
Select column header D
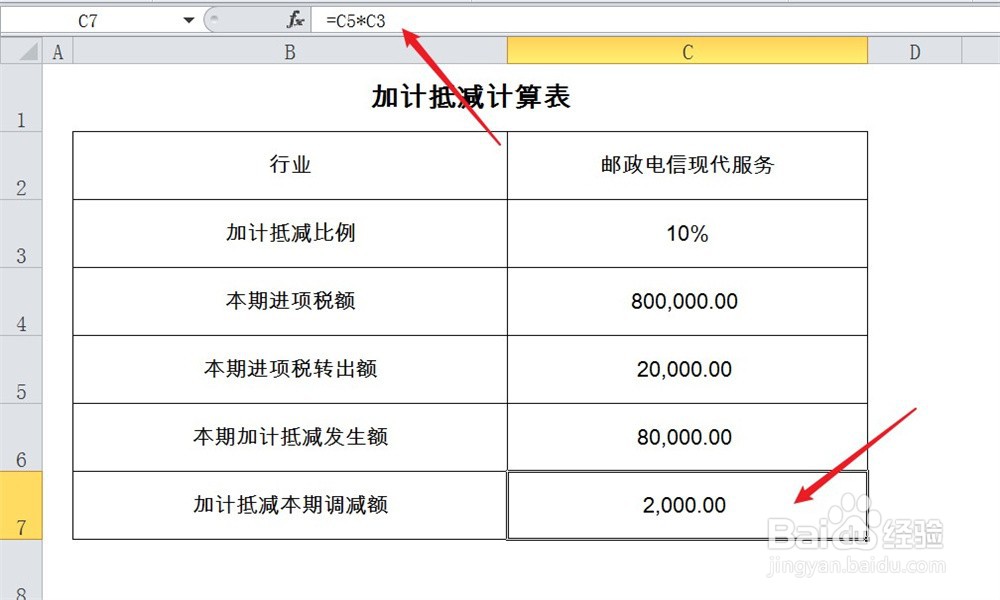coord(914,50)
